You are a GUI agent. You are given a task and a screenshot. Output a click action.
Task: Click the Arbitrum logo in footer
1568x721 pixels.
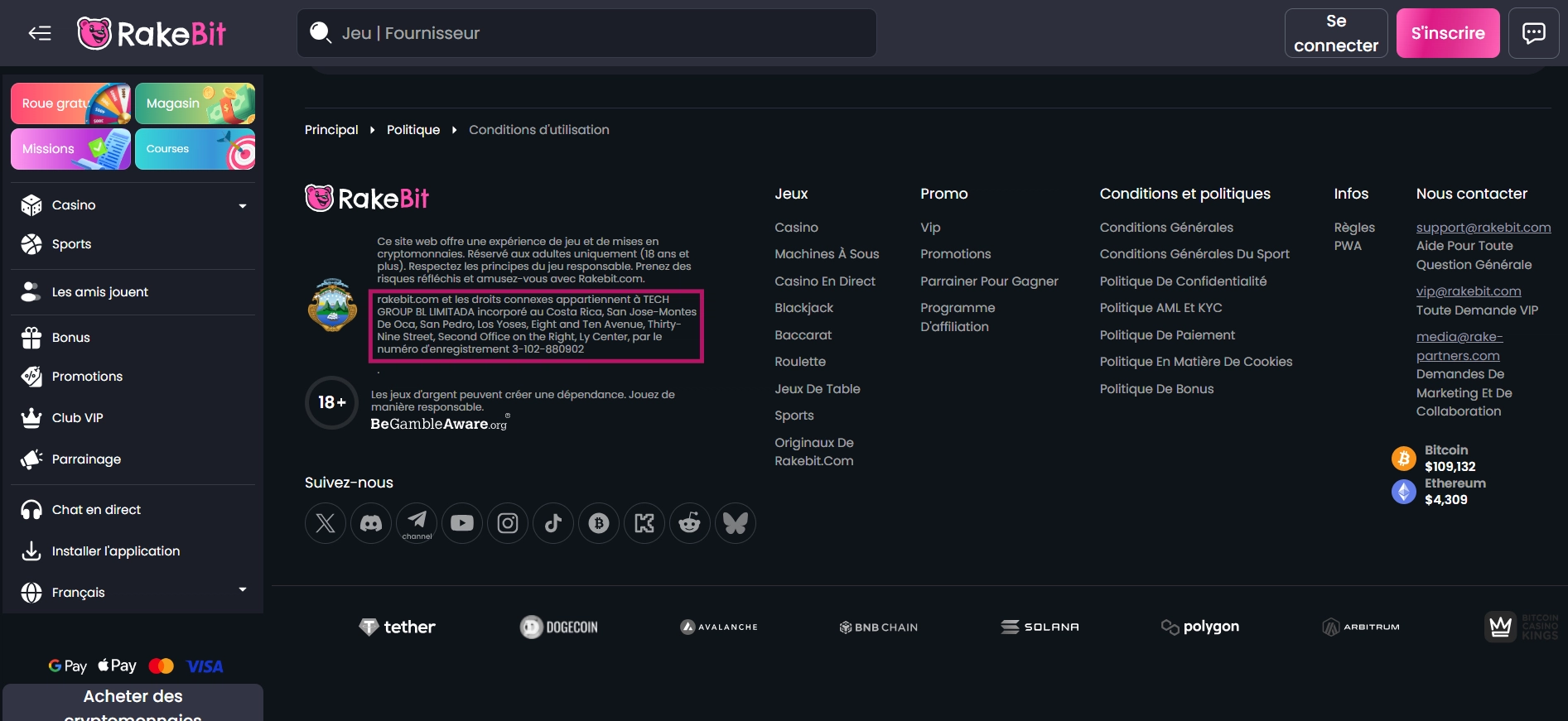click(x=1361, y=627)
